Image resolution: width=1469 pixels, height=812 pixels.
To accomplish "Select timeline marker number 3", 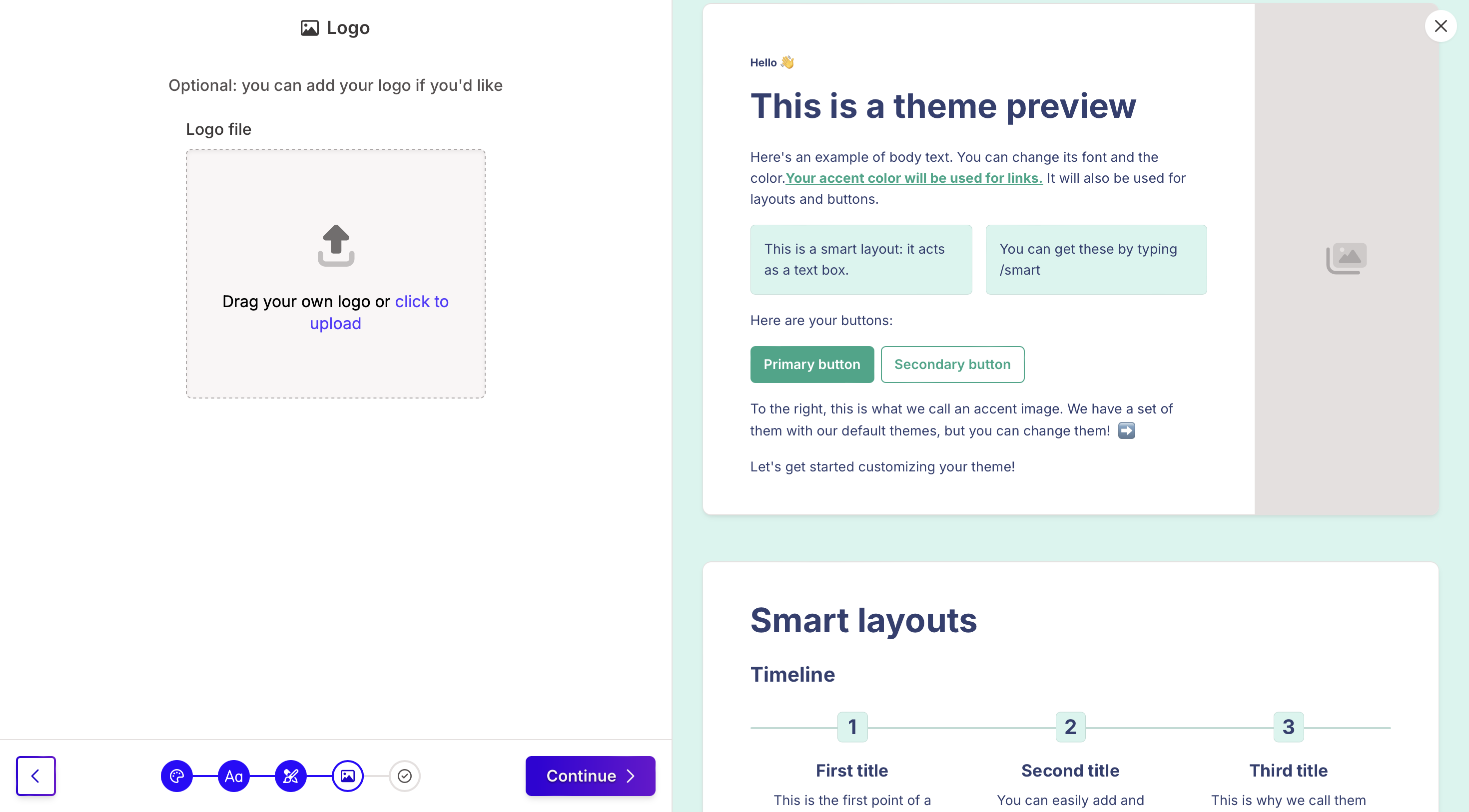I will tap(1288, 727).
